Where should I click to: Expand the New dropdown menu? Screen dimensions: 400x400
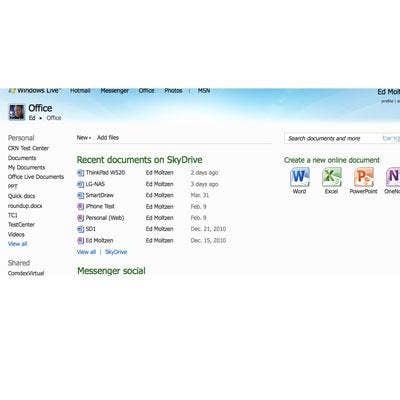pyautogui.click(x=84, y=138)
